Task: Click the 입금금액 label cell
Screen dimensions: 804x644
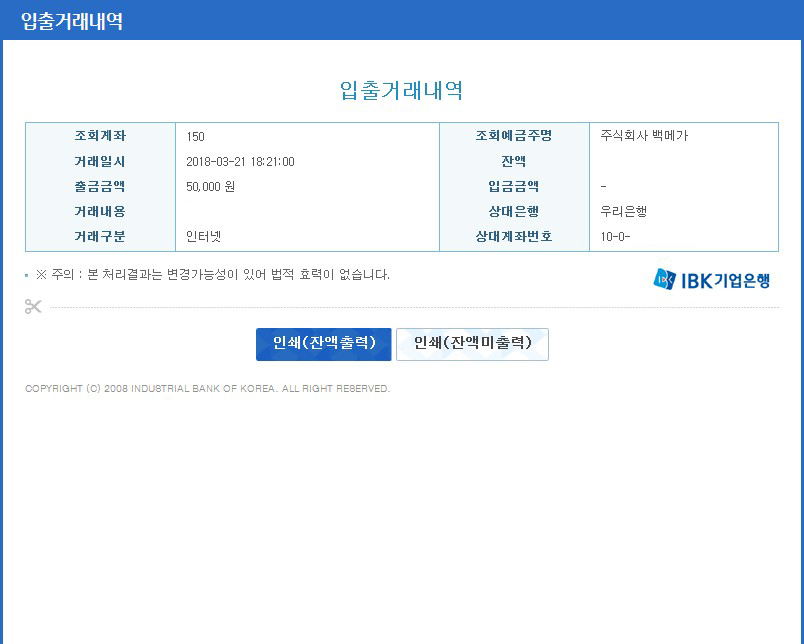Action: pyautogui.click(x=514, y=187)
